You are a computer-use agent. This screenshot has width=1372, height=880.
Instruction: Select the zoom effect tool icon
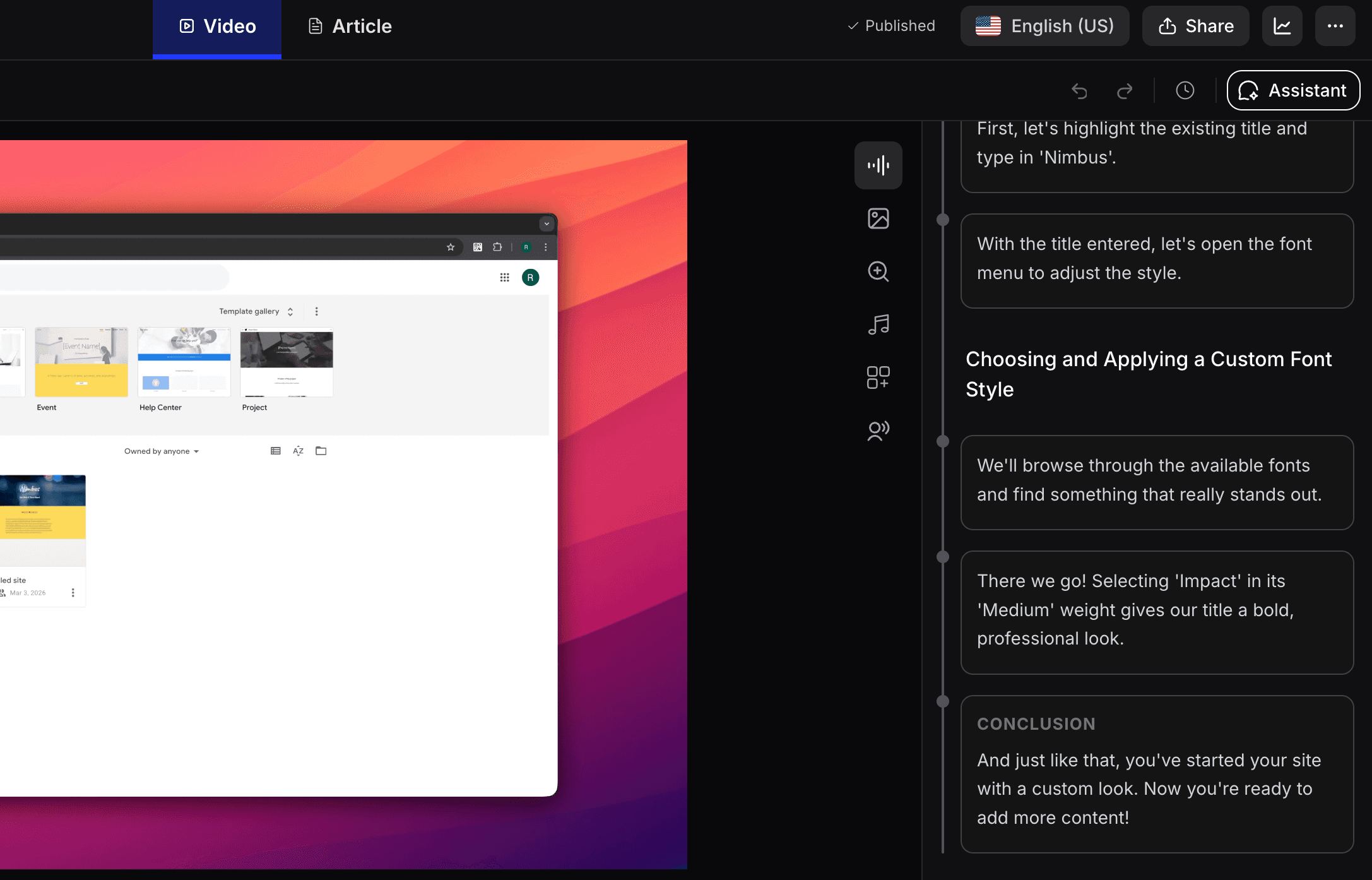point(878,271)
